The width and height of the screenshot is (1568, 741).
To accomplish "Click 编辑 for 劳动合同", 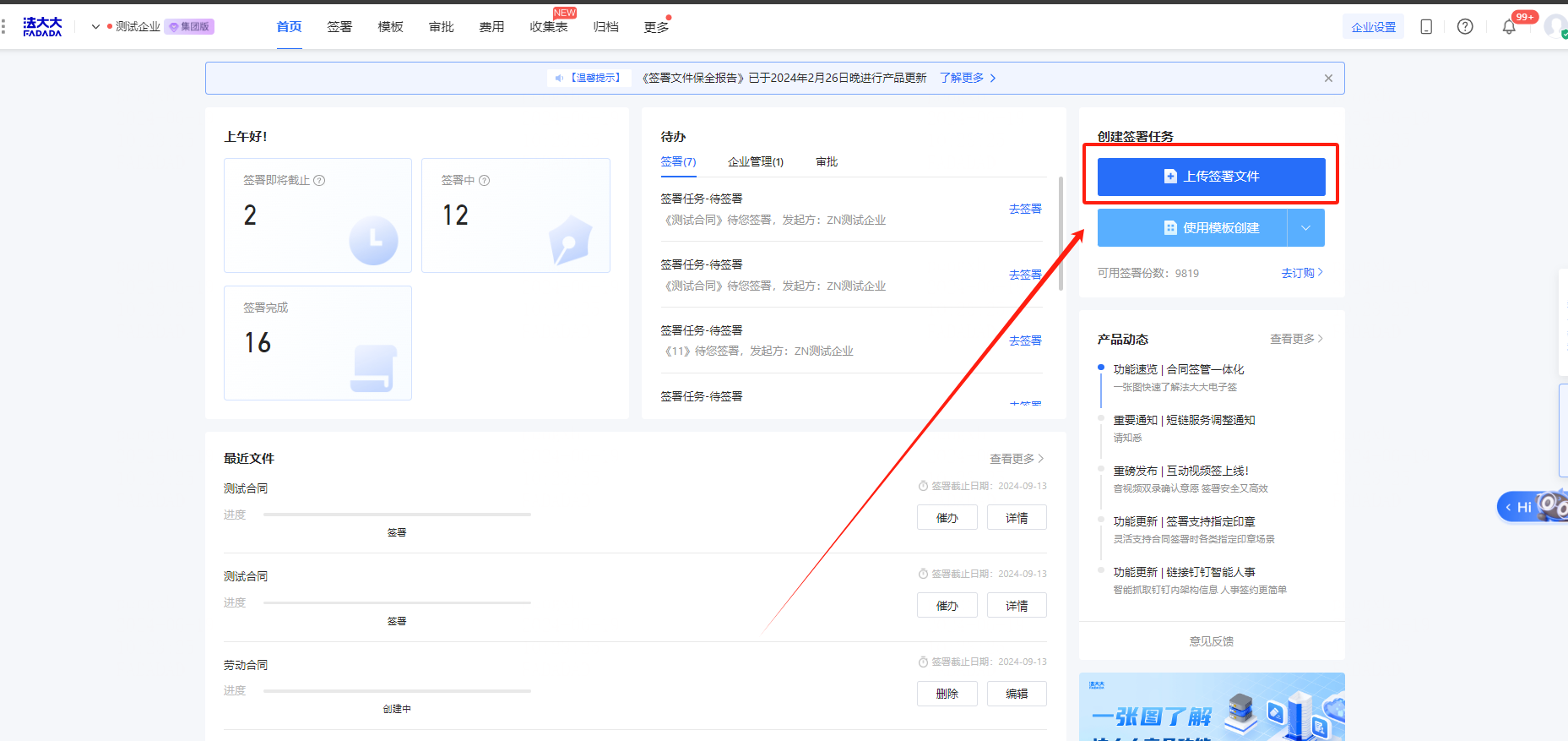I will tap(1017, 694).
